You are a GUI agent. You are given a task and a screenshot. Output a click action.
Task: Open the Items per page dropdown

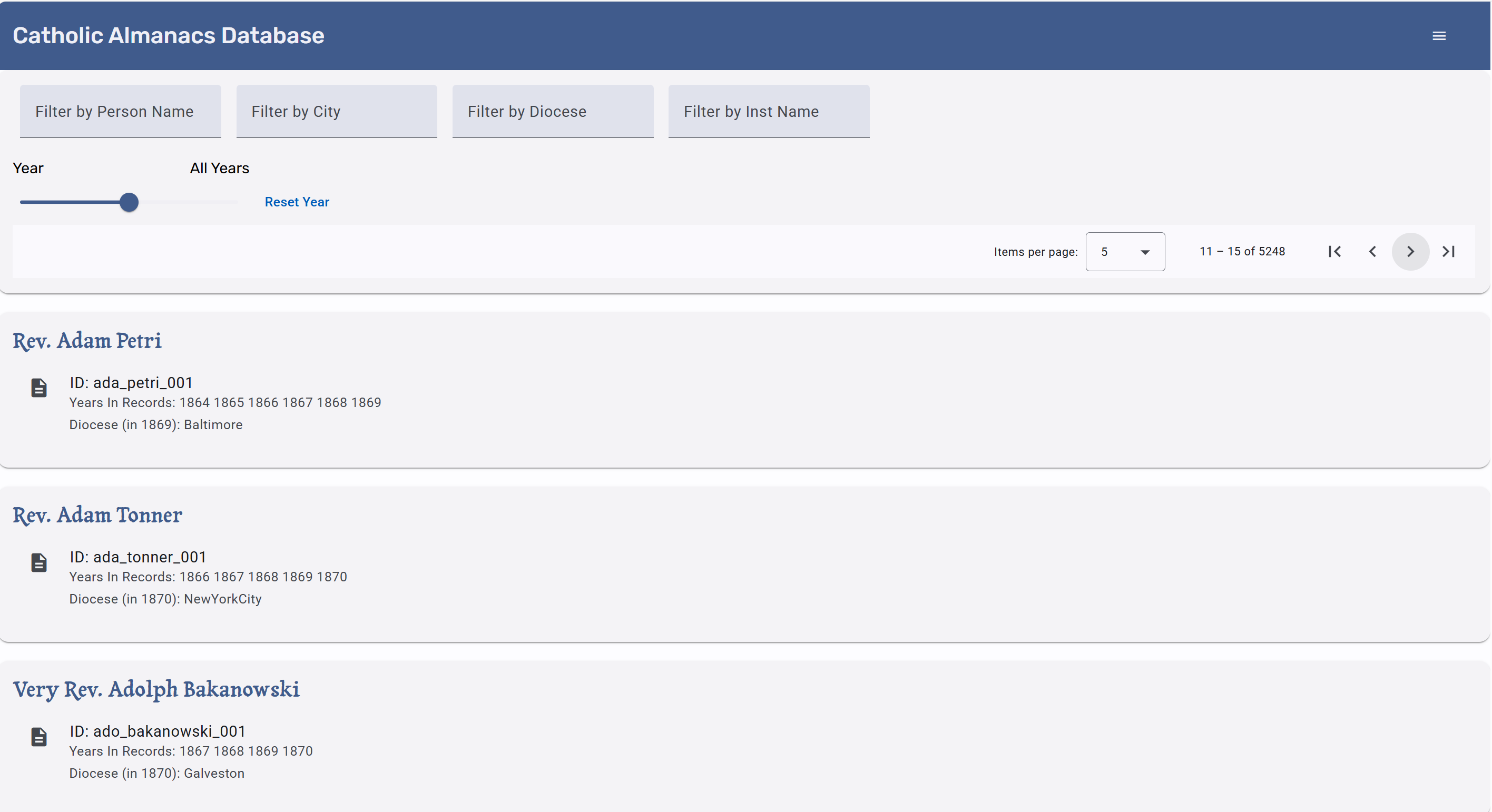[1125, 251]
